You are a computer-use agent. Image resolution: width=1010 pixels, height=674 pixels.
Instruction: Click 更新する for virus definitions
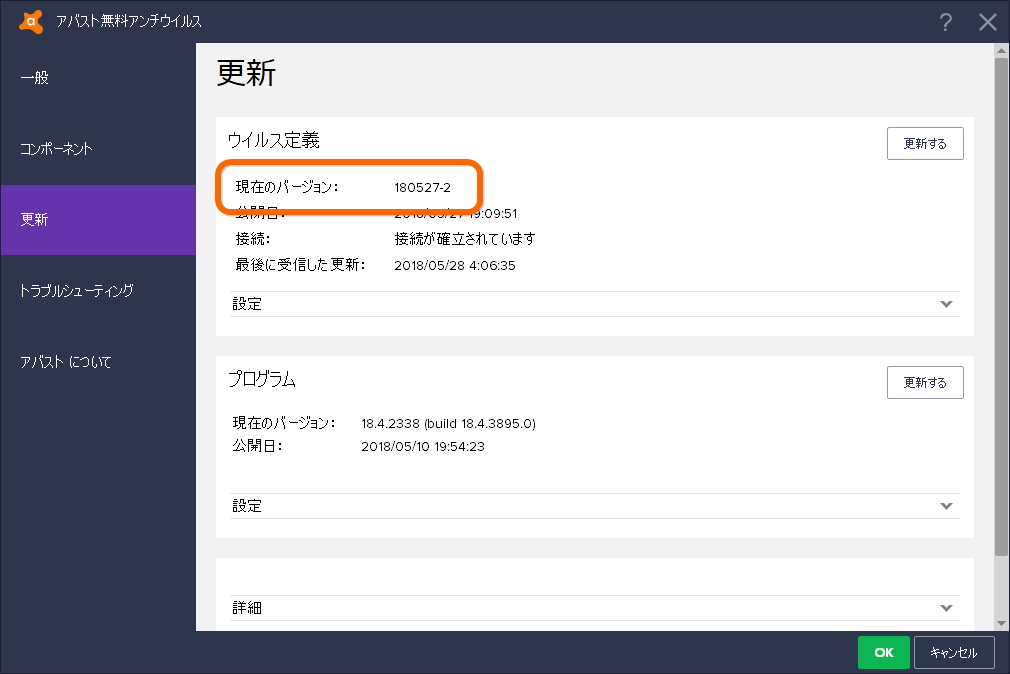pyautogui.click(x=924, y=143)
